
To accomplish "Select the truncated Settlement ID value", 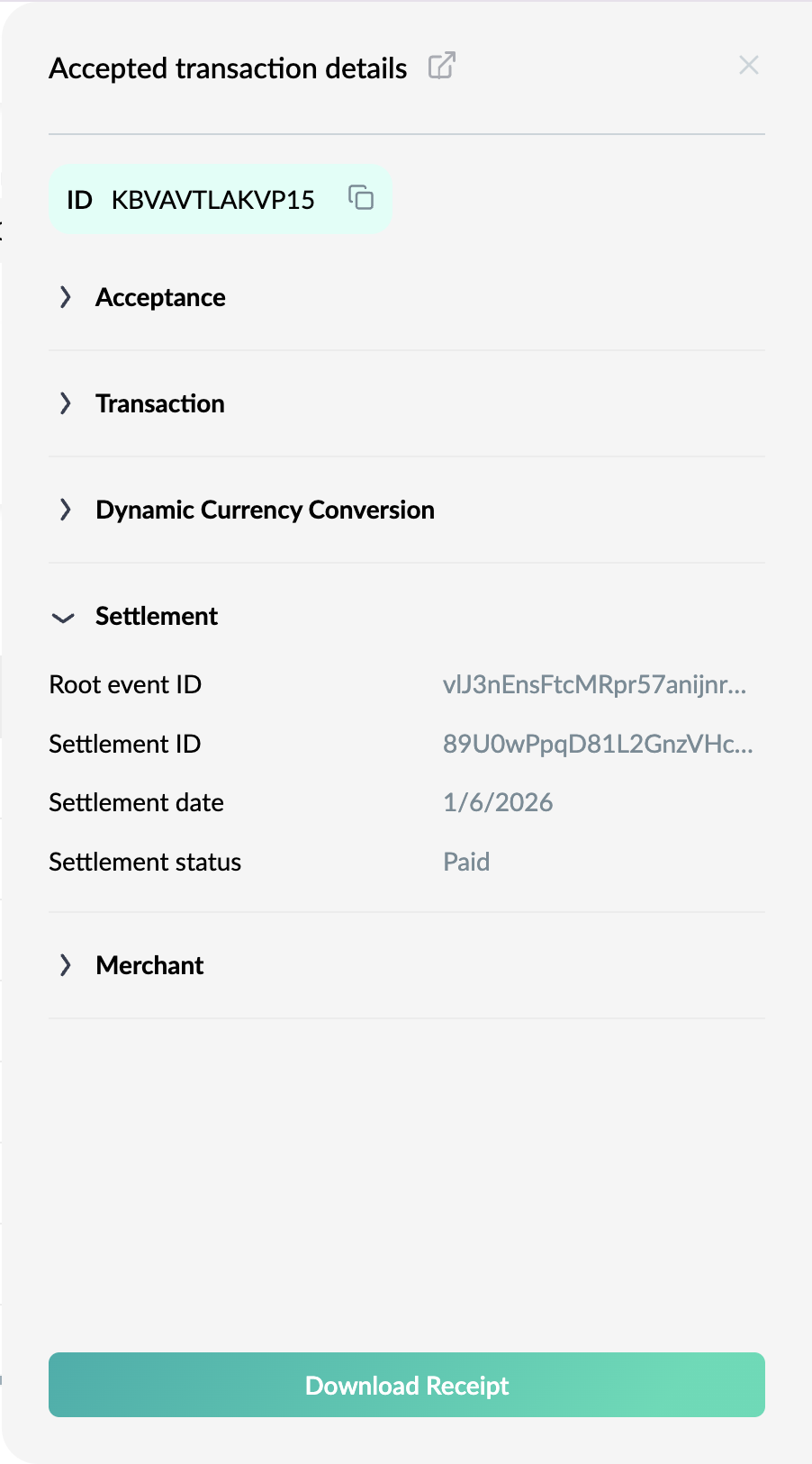I will [x=598, y=744].
